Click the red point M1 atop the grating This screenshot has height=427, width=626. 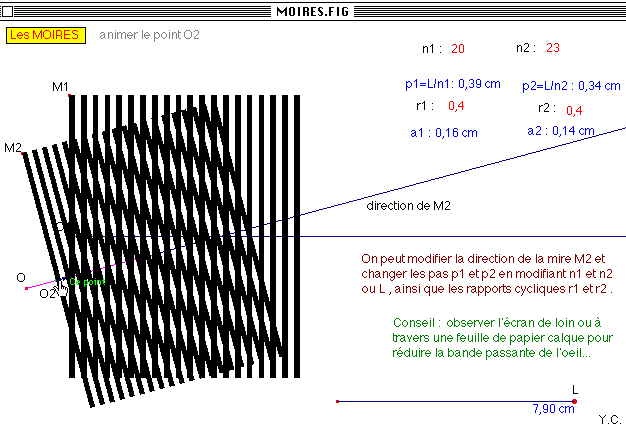(x=69, y=96)
